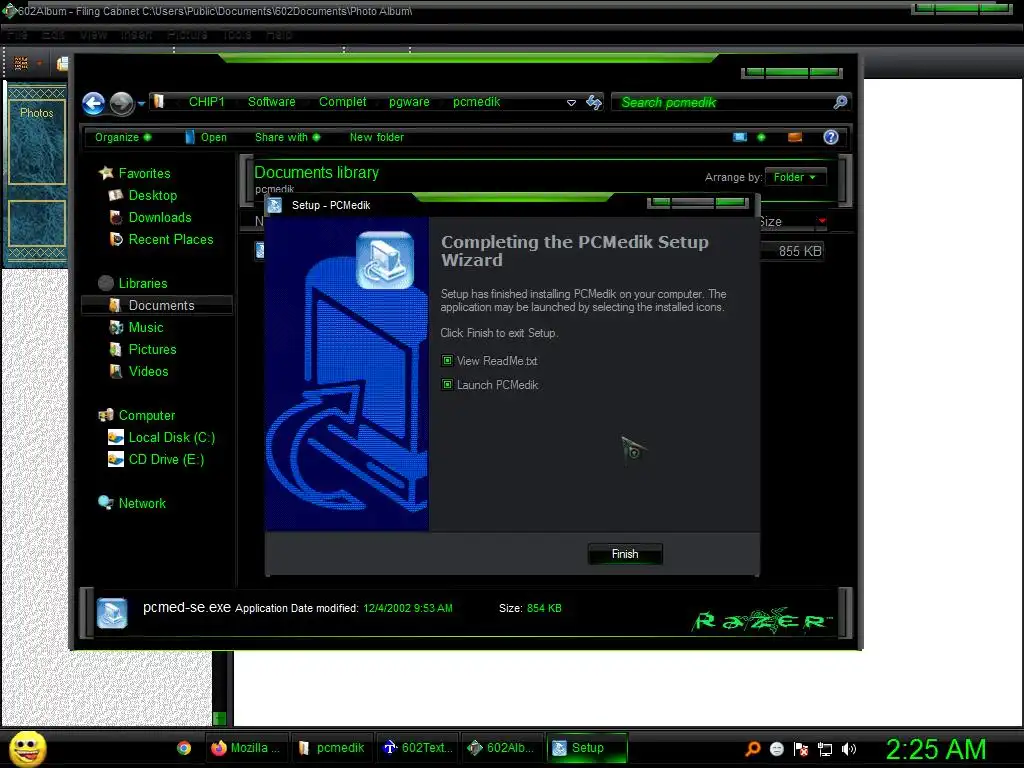Select Computer in the navigation pane
This screenshot has width=1024, height=768.
(x=147, y=415)
